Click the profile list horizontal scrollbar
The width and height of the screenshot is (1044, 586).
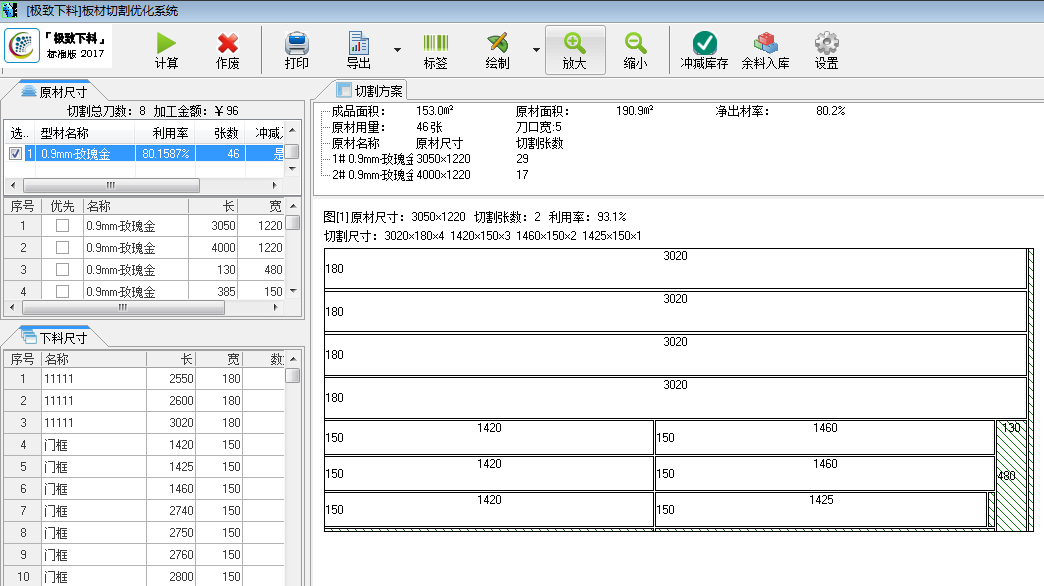110,186
